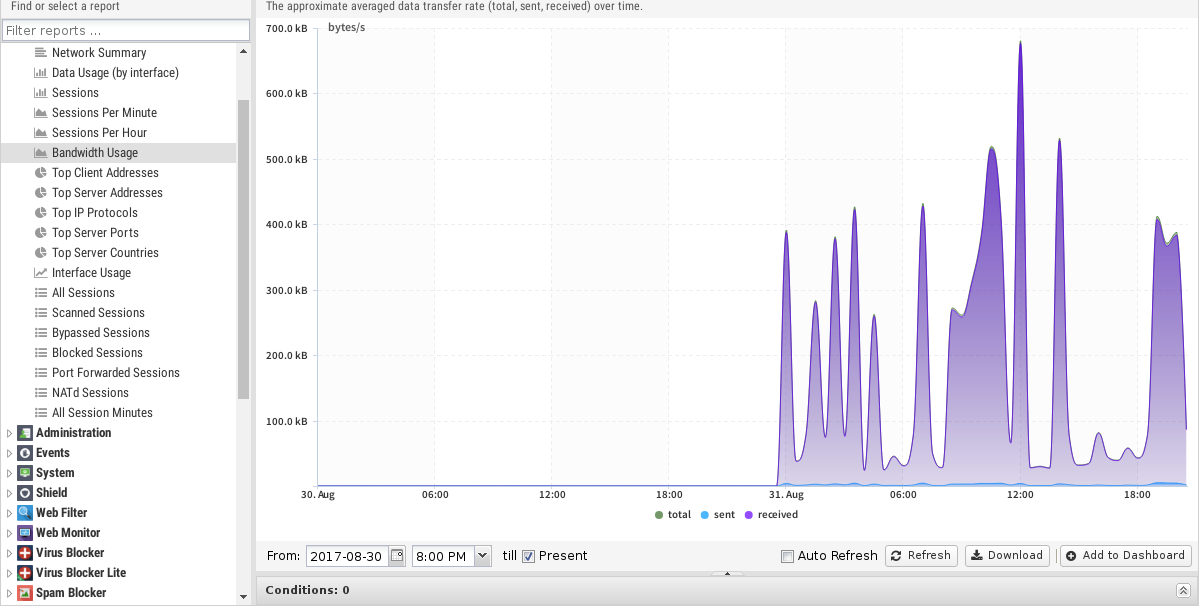Click the Interface Usage line chart icon
Screen dimensions: 1199x606
click(41, 273)
